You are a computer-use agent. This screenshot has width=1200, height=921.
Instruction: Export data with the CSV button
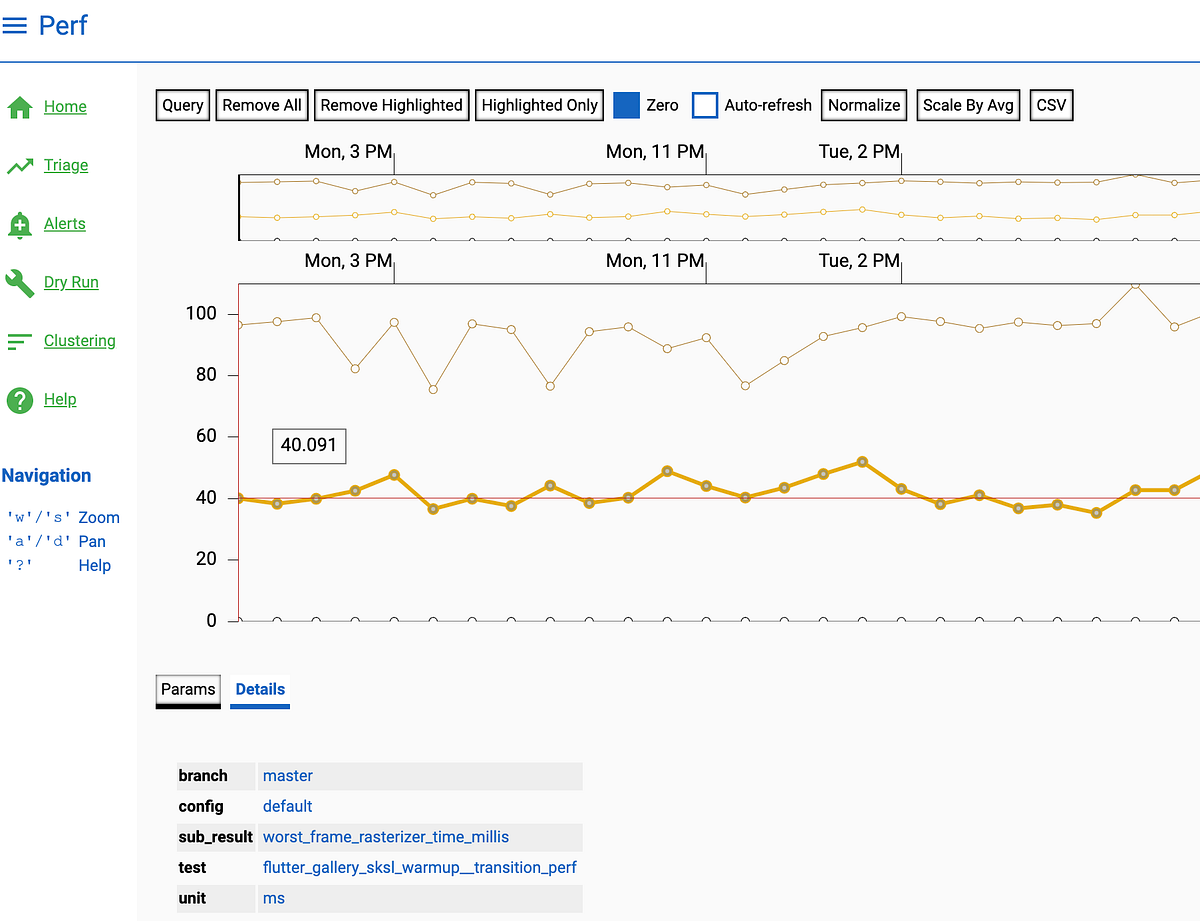[x=1051, y=104]
